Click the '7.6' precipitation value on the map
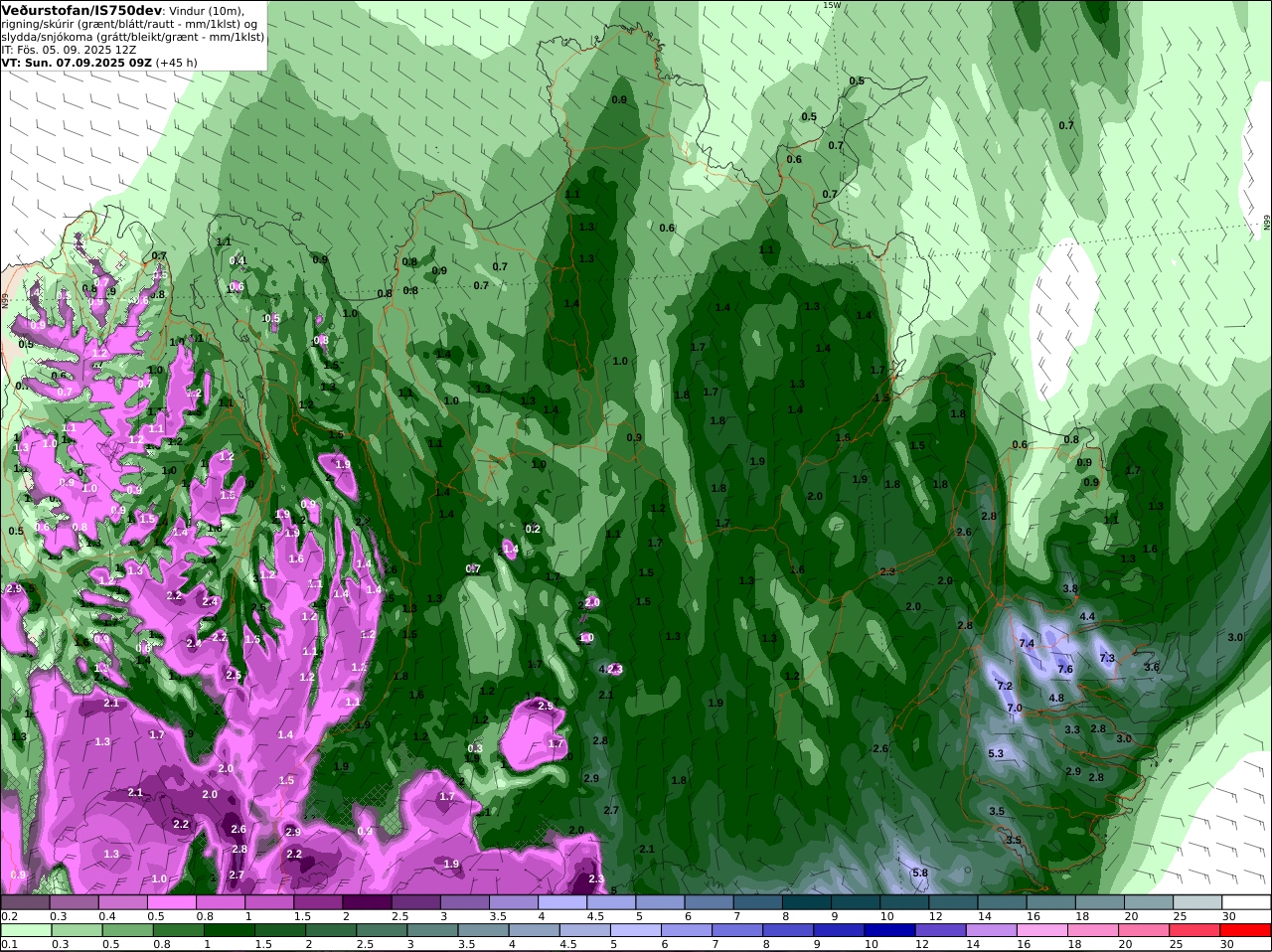1272x952 pixels. pyautogui.click(x=1065, y=670)
